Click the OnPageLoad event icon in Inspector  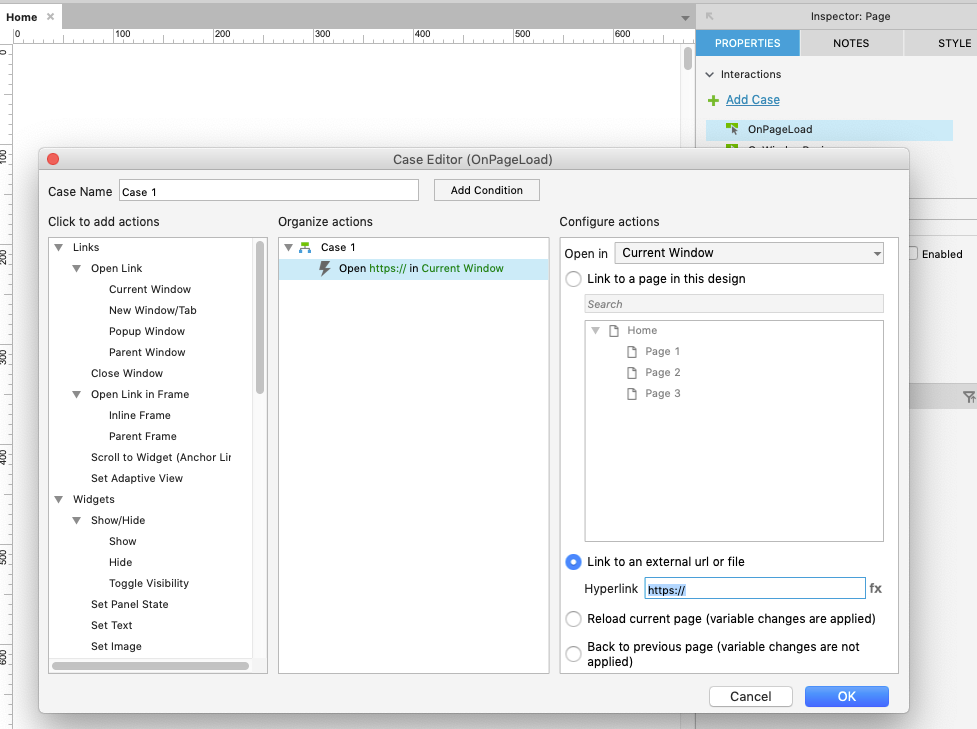(x=731, y=129)
